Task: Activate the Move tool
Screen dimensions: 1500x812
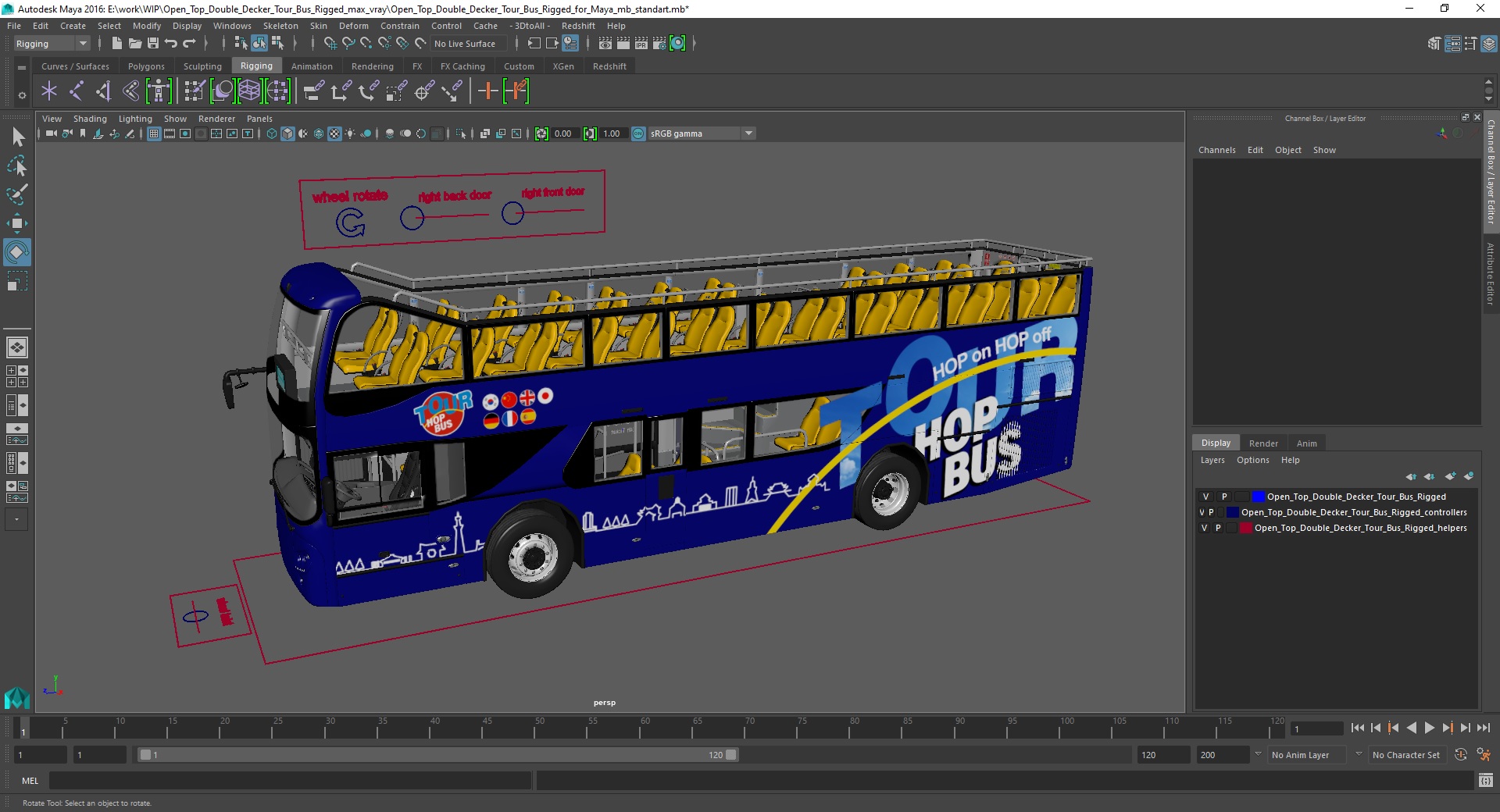Action: [17, 223]
